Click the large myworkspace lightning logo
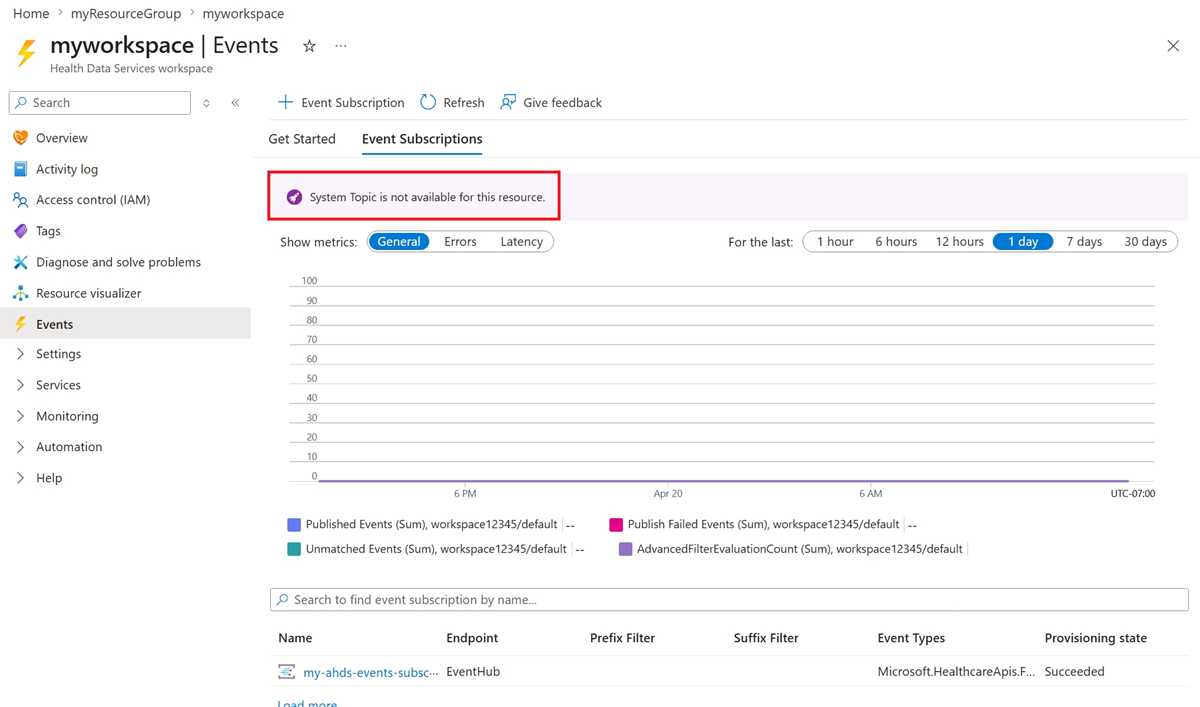This screenshot has width=1200, height=707. [x=27, y=53]
